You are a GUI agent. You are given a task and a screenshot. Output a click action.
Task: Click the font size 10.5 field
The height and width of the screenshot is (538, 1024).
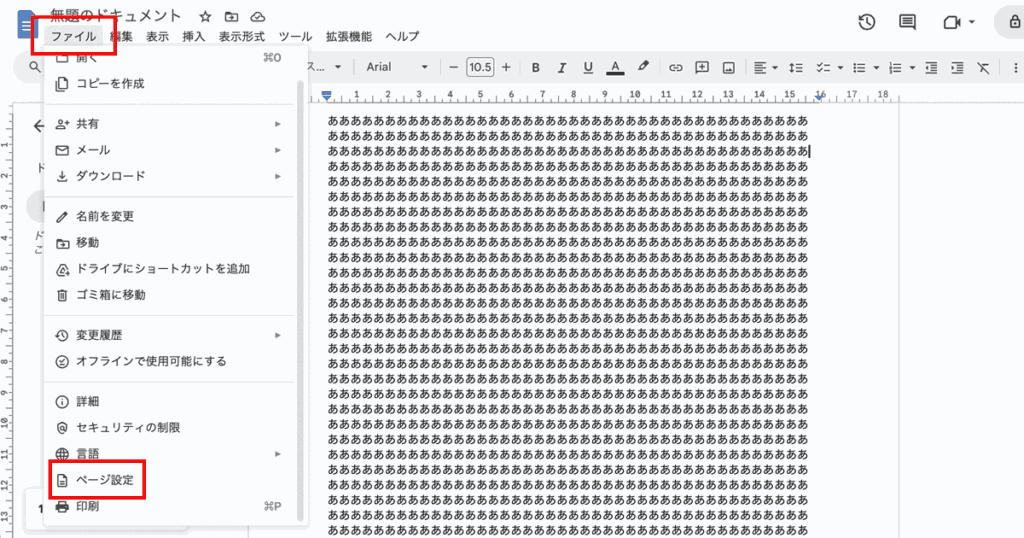click(x=480, y=67)
